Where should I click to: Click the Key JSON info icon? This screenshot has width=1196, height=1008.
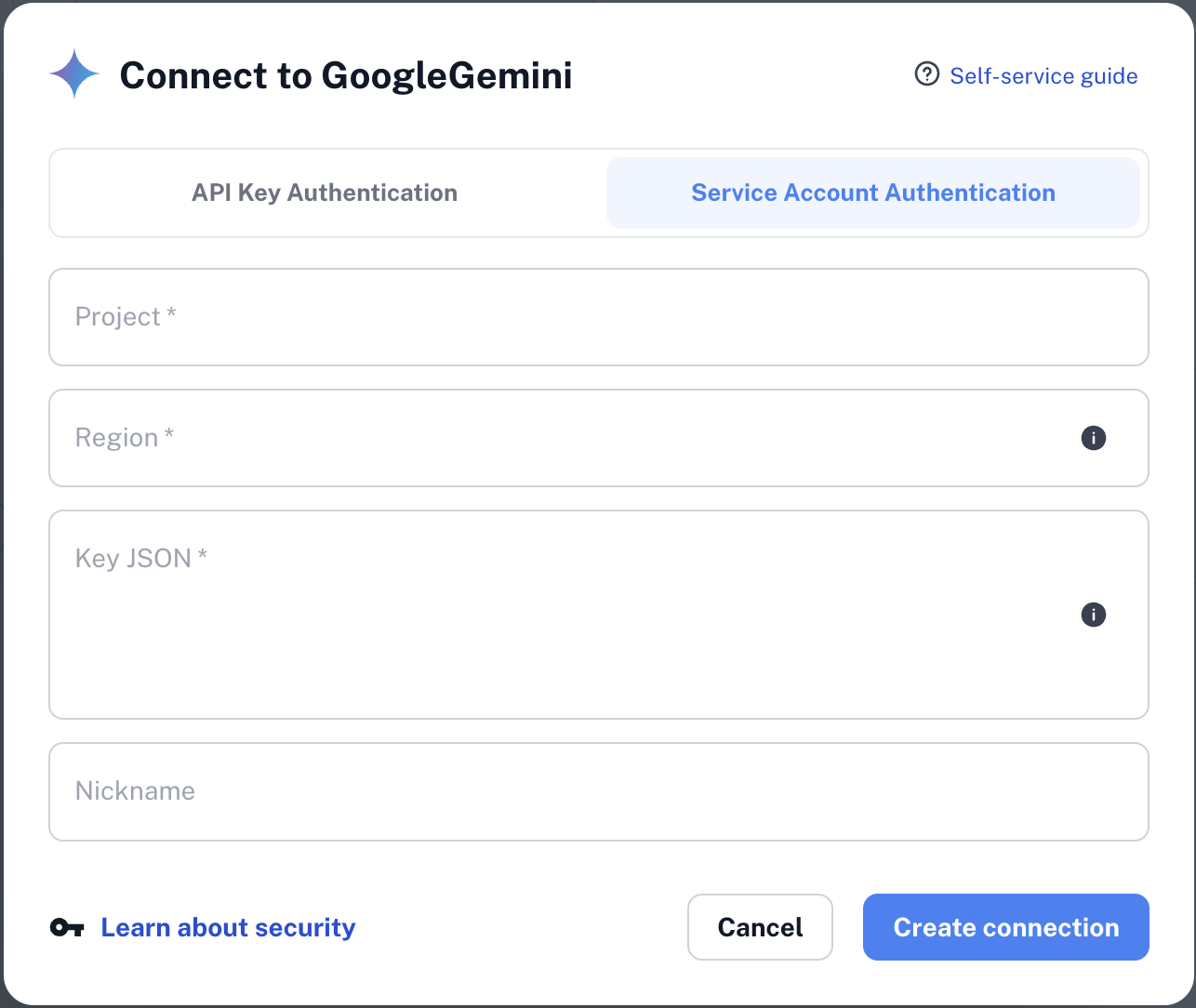click(x=1094, y=615)
